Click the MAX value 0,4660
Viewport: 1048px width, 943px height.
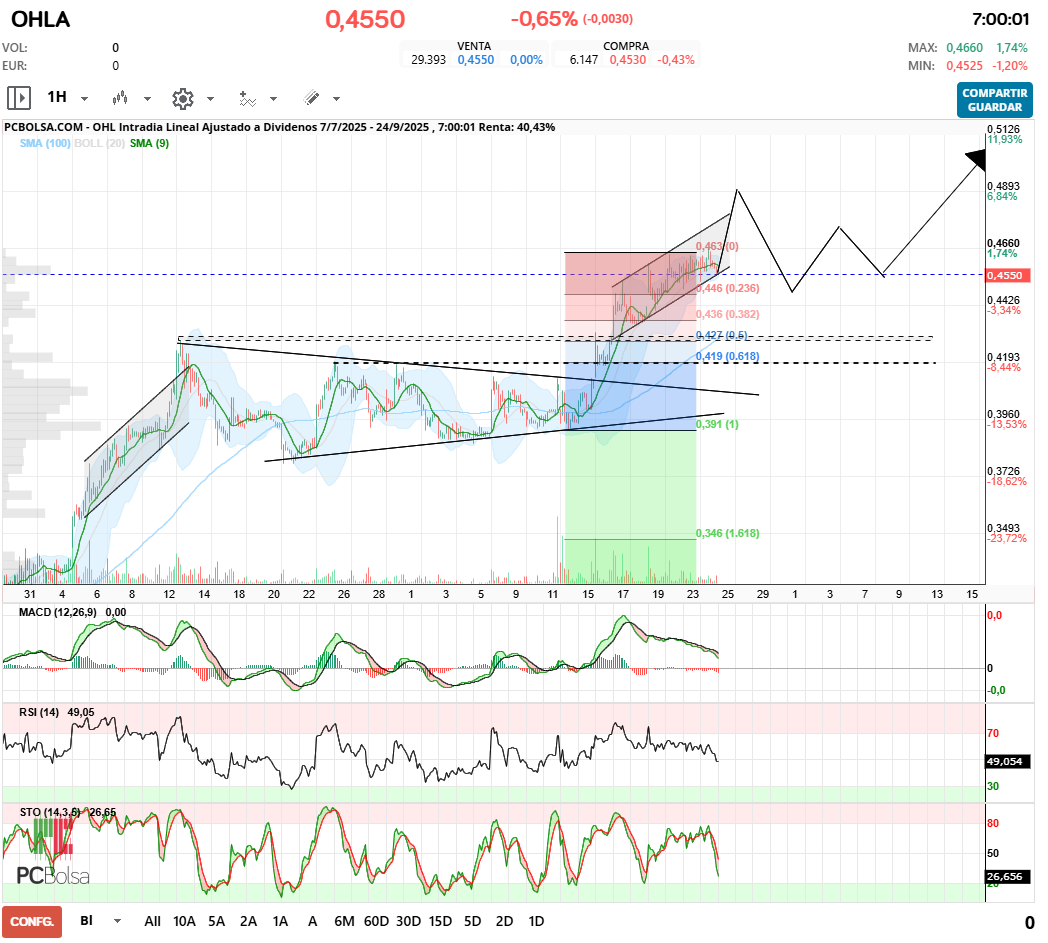[x=964, y=47]
